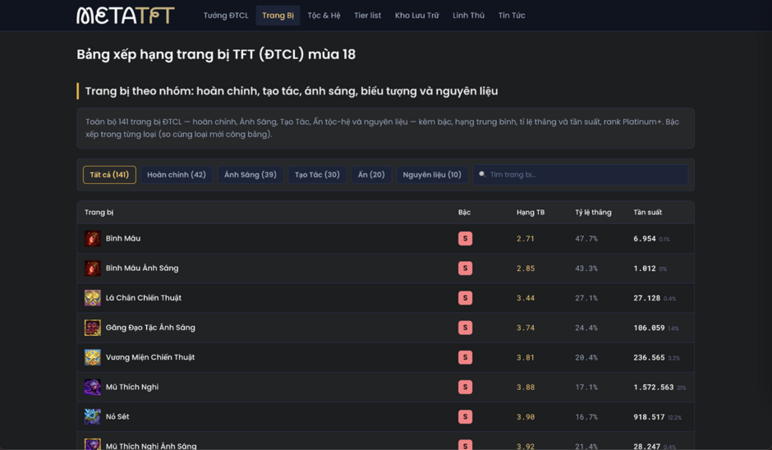
Task: Click the Vương Miện Chiến Thuật item icon
Action: 93,357
